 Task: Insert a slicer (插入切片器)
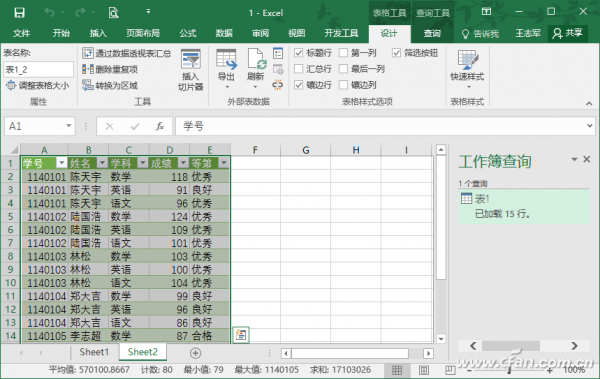pyautogui.click(x=190, y=70)
